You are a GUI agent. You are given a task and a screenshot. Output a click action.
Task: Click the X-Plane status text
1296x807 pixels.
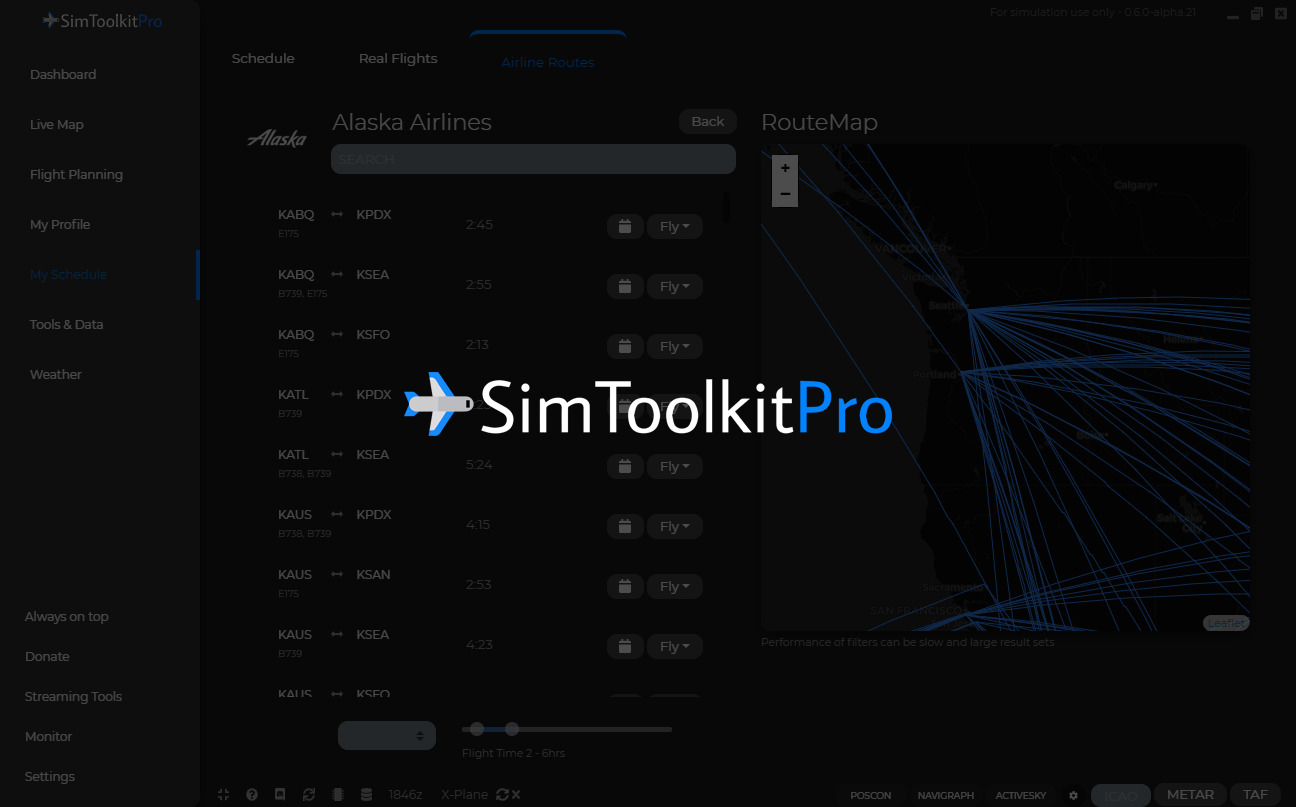pos(465,795)
